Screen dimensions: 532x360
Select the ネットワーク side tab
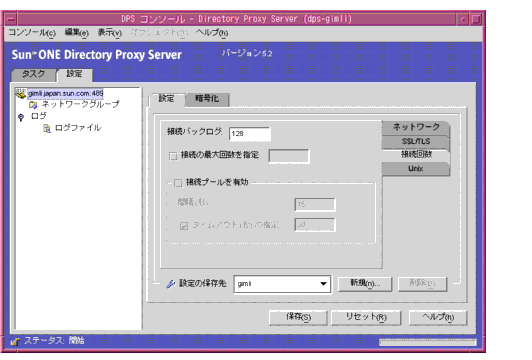[416, 127]
